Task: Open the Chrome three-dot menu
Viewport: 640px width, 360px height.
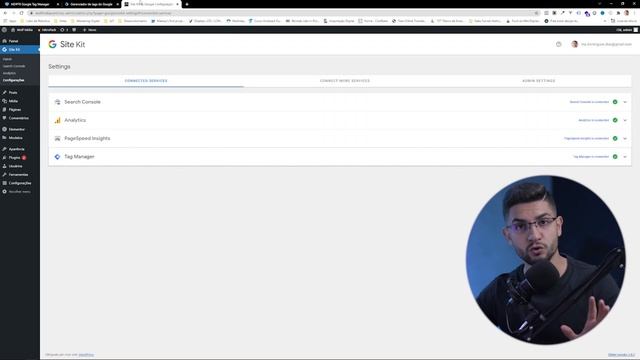Action: tap(635, 13)
